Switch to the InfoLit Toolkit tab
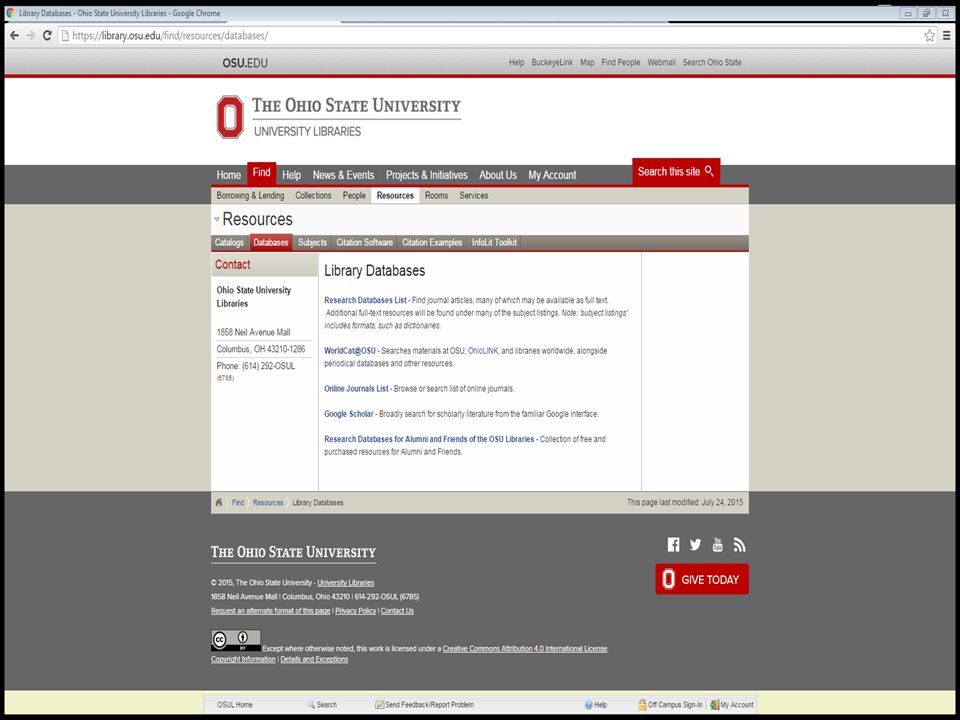The width and height of the screenshot is (960, 720). 494,242
